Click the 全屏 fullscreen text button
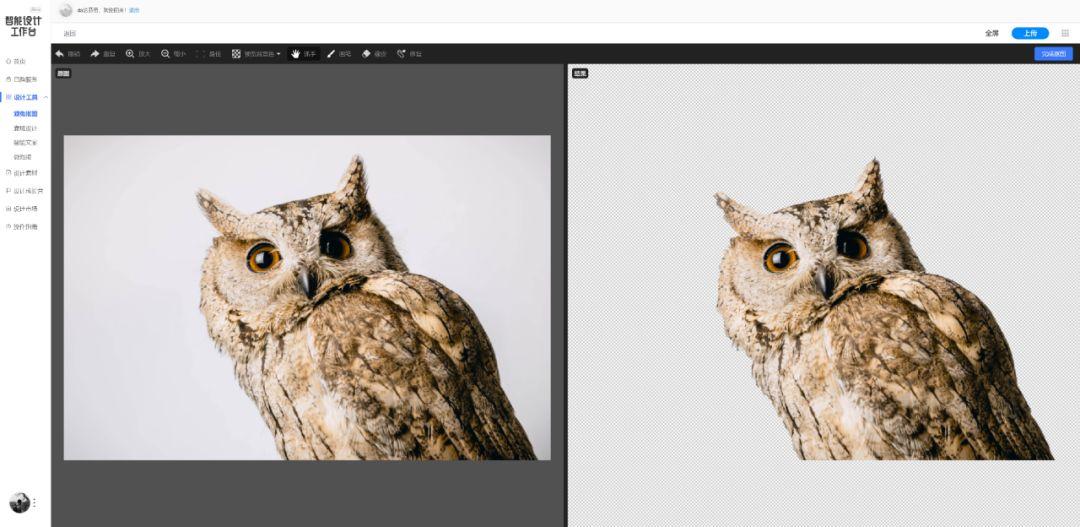 [x=991, y=33]
